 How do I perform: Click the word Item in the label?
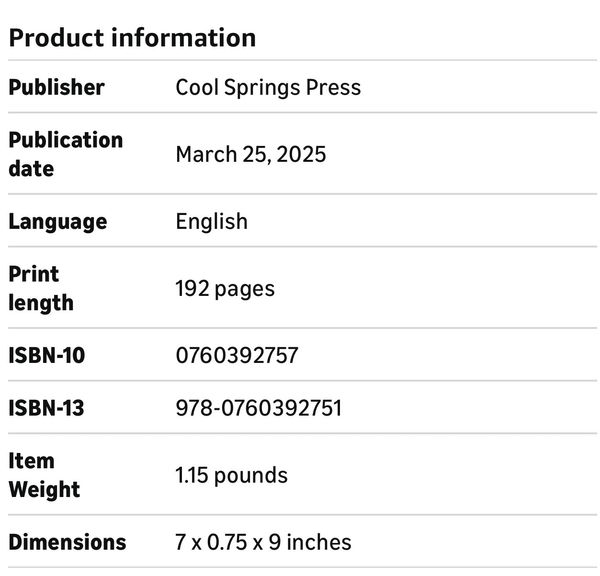pyautogui.click(x=32, y=461)
